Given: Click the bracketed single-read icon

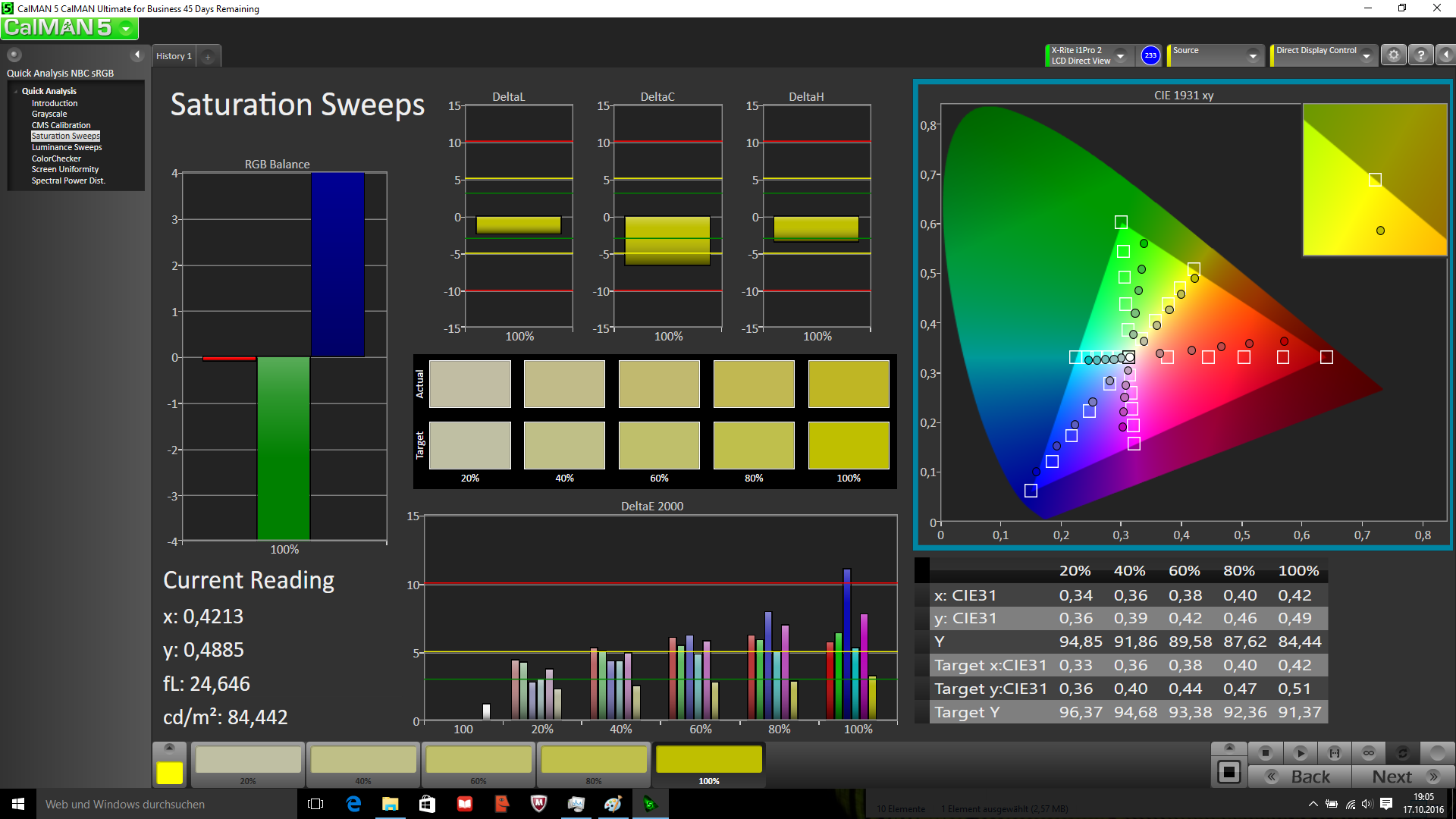Looking at the screenshot, I should click(x=1334, y=753).
